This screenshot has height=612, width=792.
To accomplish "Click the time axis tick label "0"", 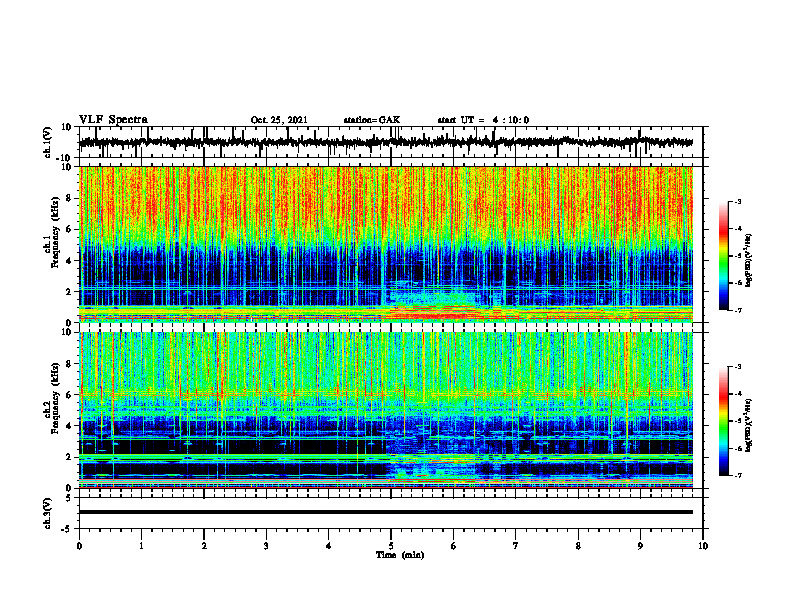I will [x=79, y=546].
